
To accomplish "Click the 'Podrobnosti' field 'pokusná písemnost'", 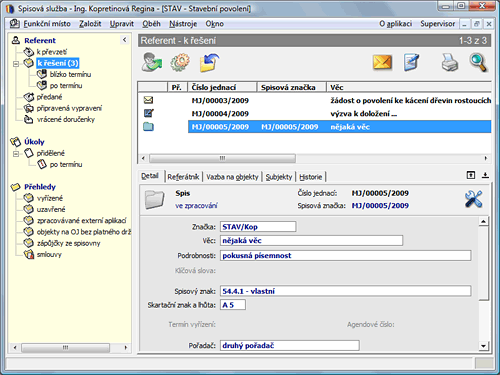I will [345, 255].
